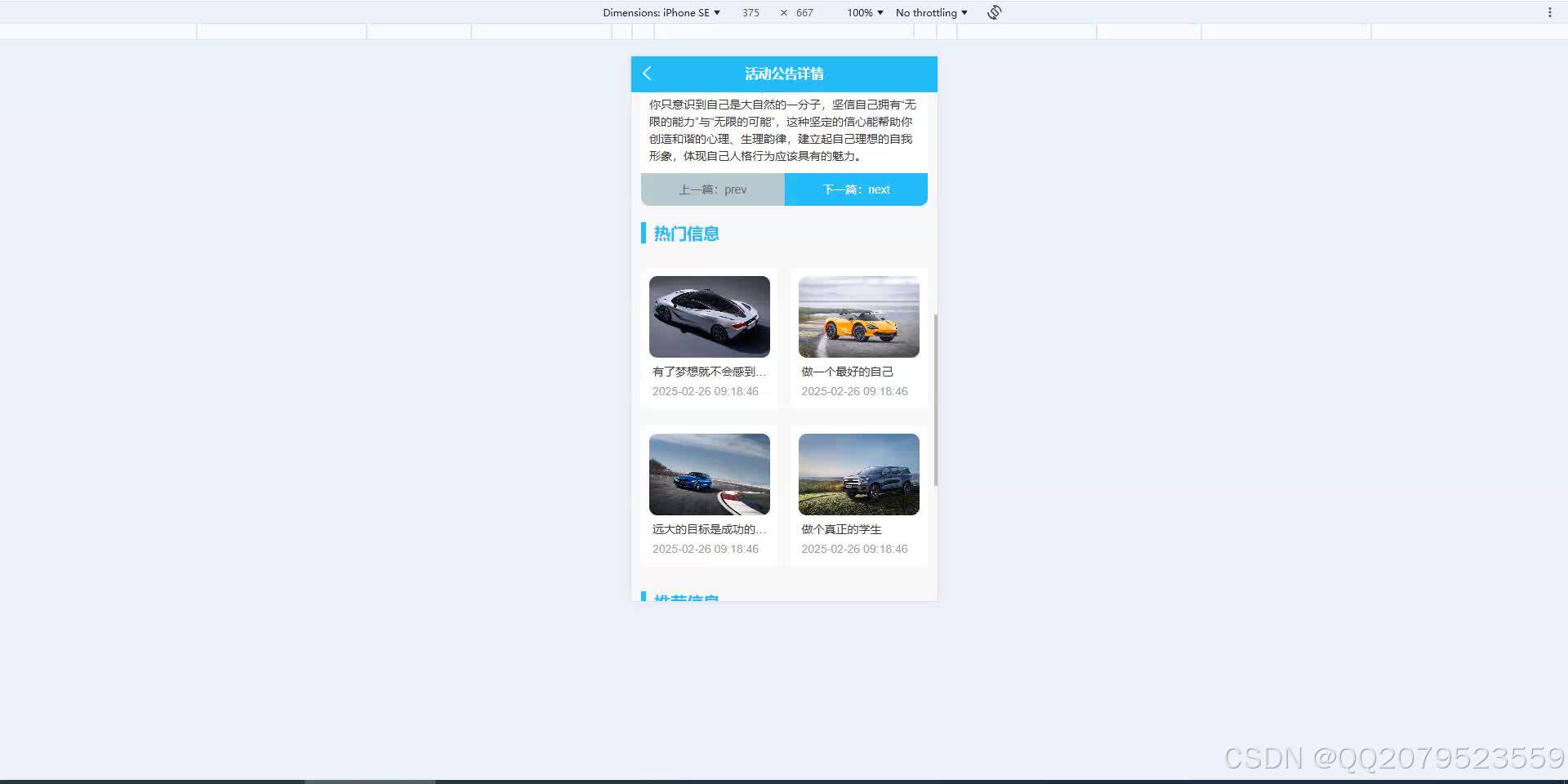
Task: Tap the white sports car thumbnail
Action: point(709,317)
